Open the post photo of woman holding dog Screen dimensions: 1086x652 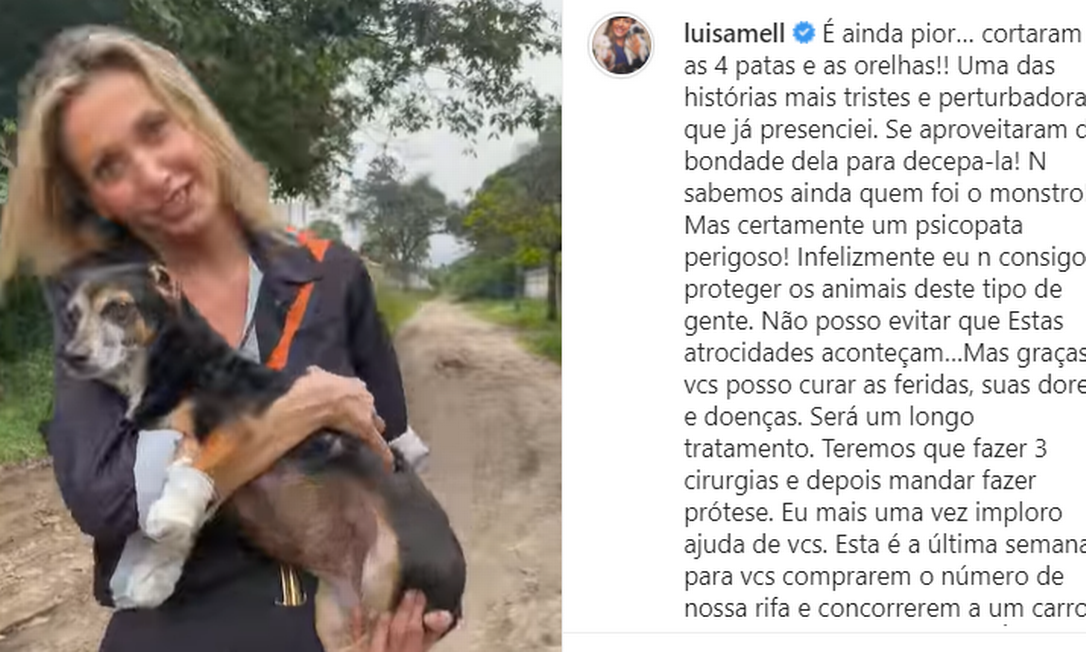(x=281, y=326)
